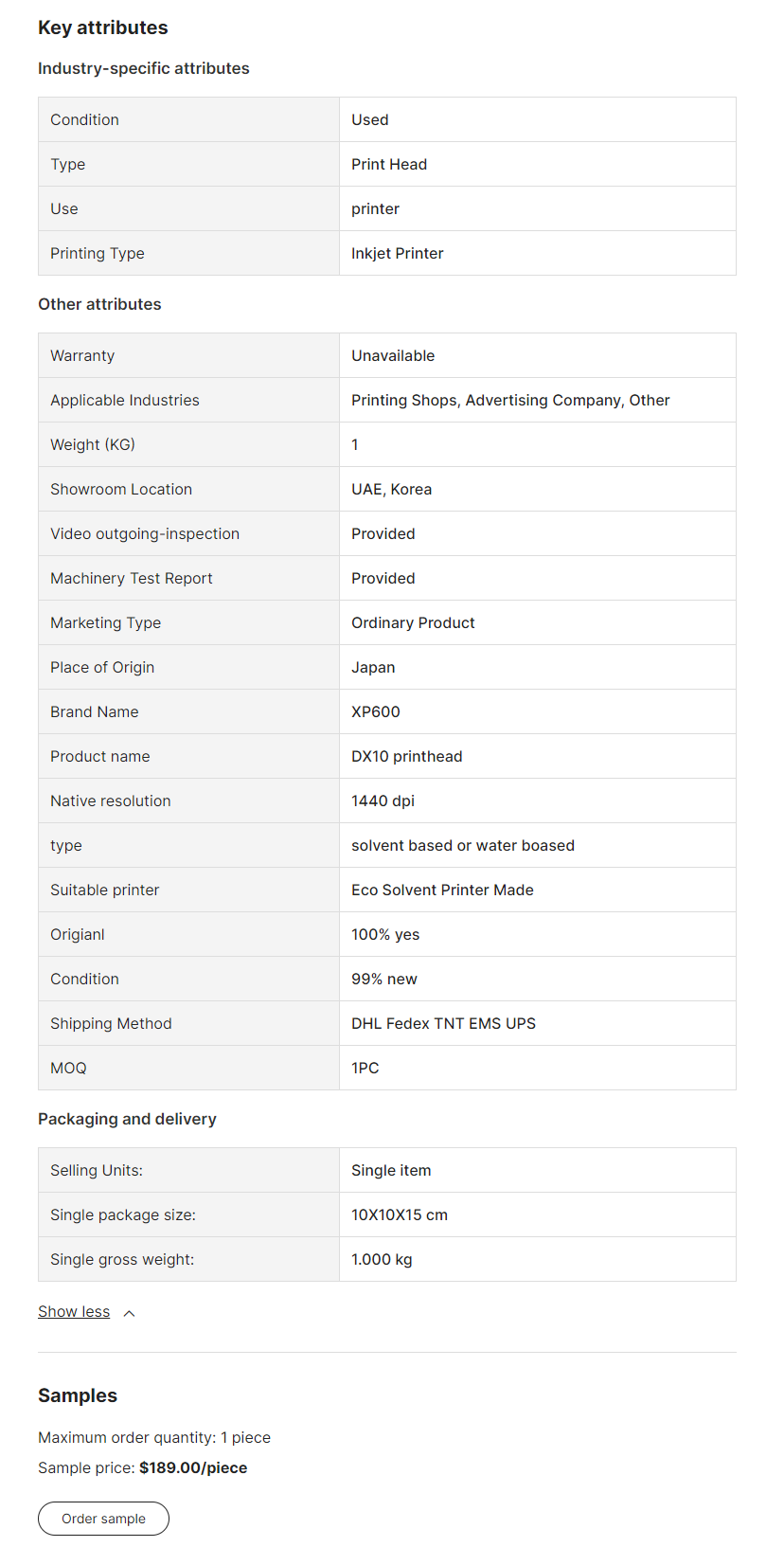Select the 99% new condition value

pyautogui.click(x=384, y=980)
